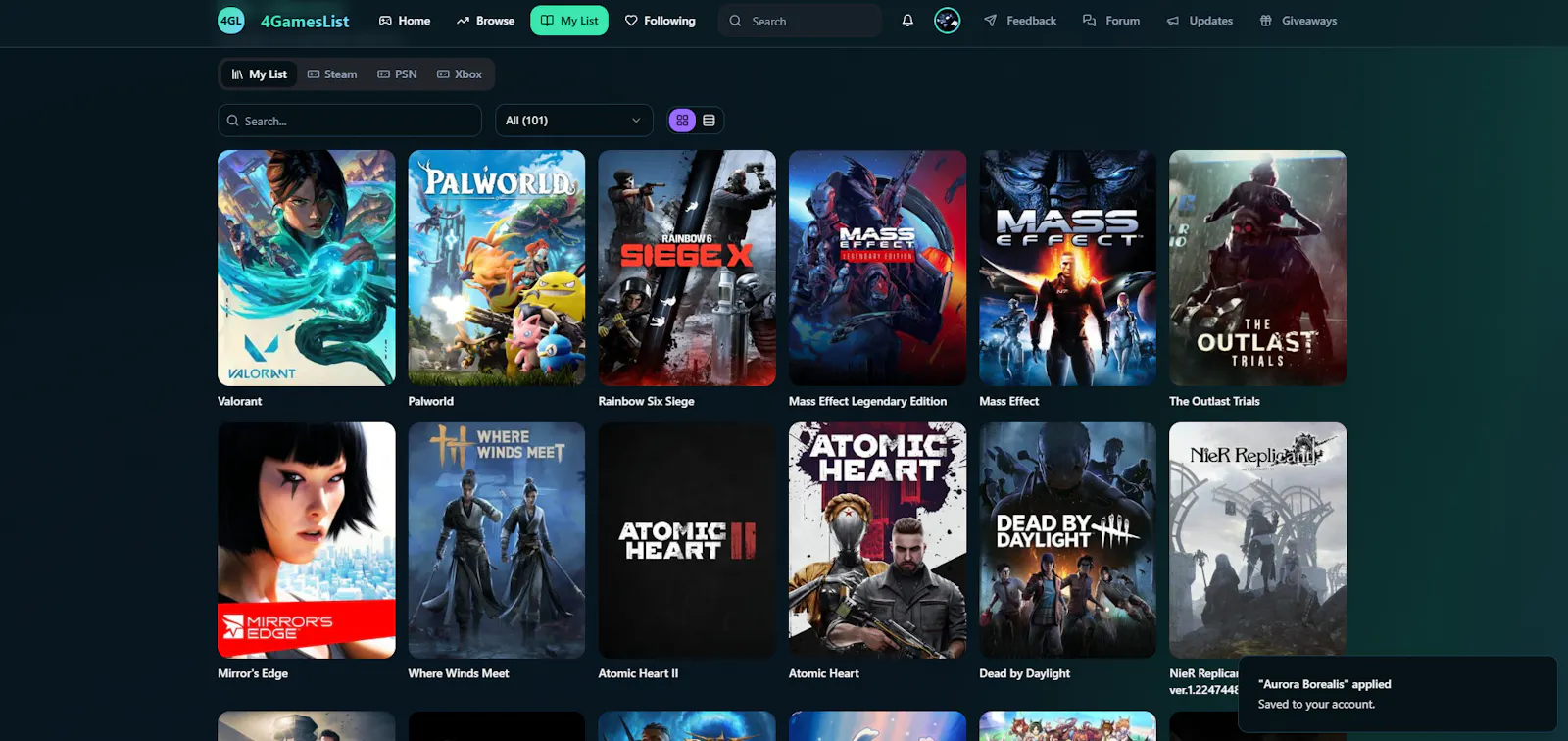This screenshot has height=741, width=1568.
Task: Click the megaphone icon beside Updates
Action: (1173, 21)
